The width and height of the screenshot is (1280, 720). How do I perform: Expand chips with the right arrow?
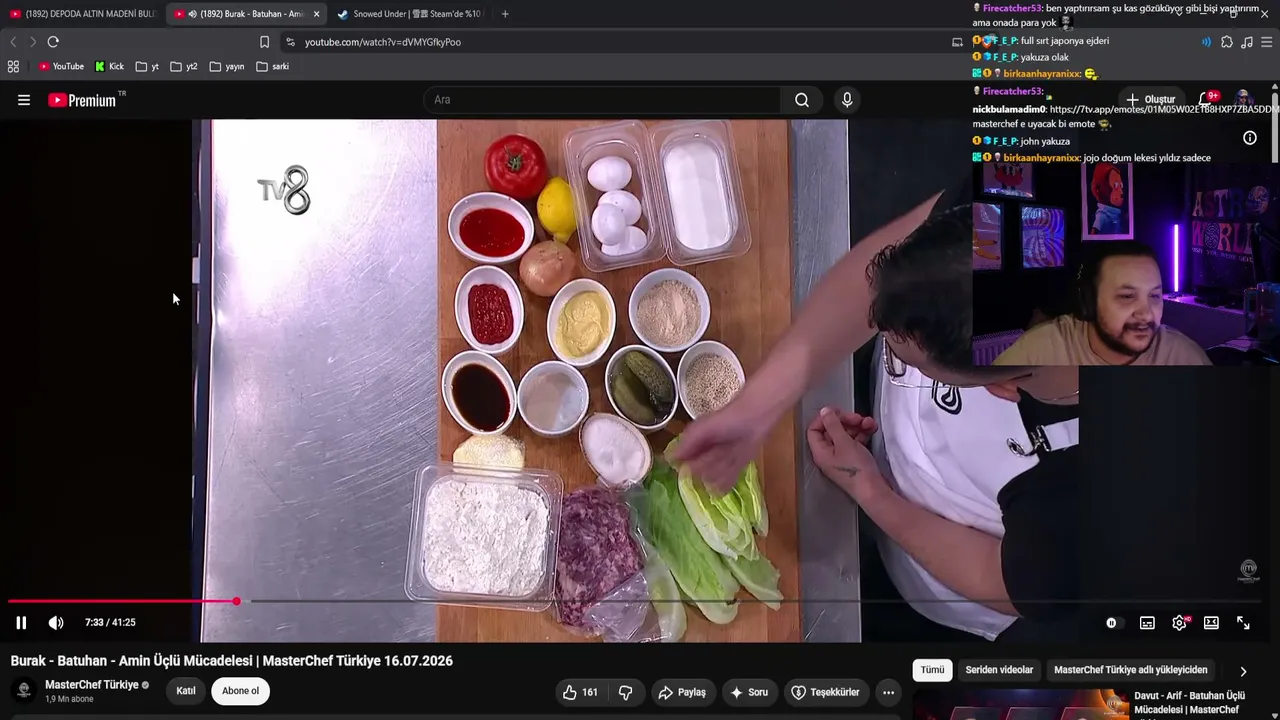click(x=1243, y=671)
